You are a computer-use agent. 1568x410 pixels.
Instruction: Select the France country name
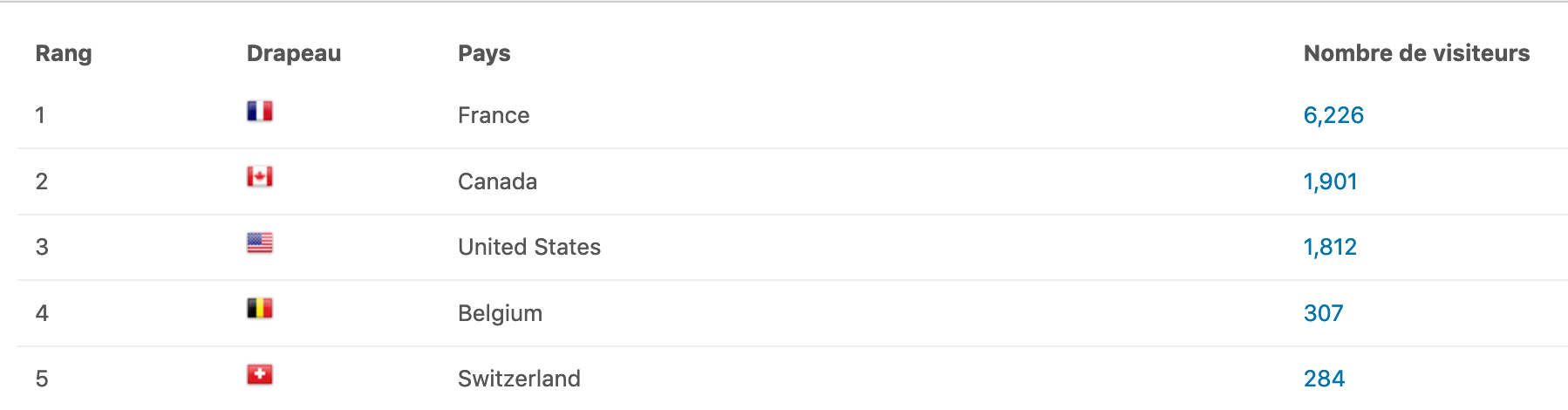click(x=494, y=115)
